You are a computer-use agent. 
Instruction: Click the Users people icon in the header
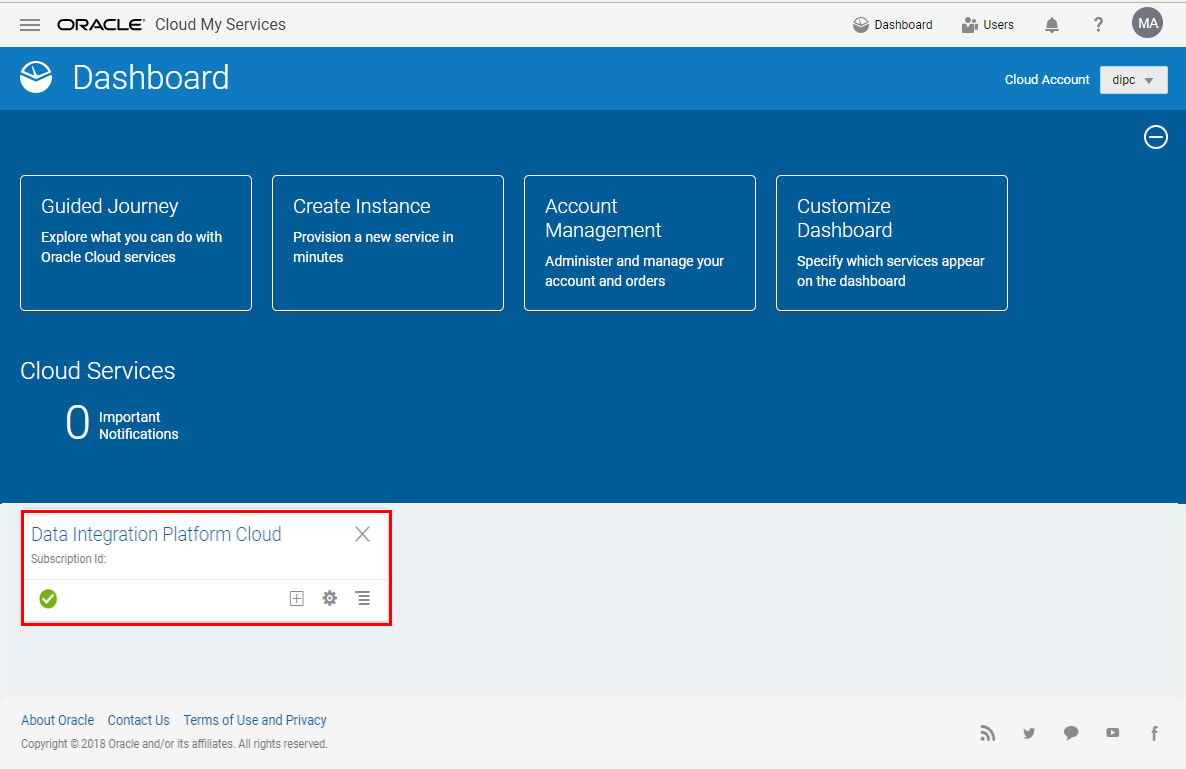pos(968,24)
